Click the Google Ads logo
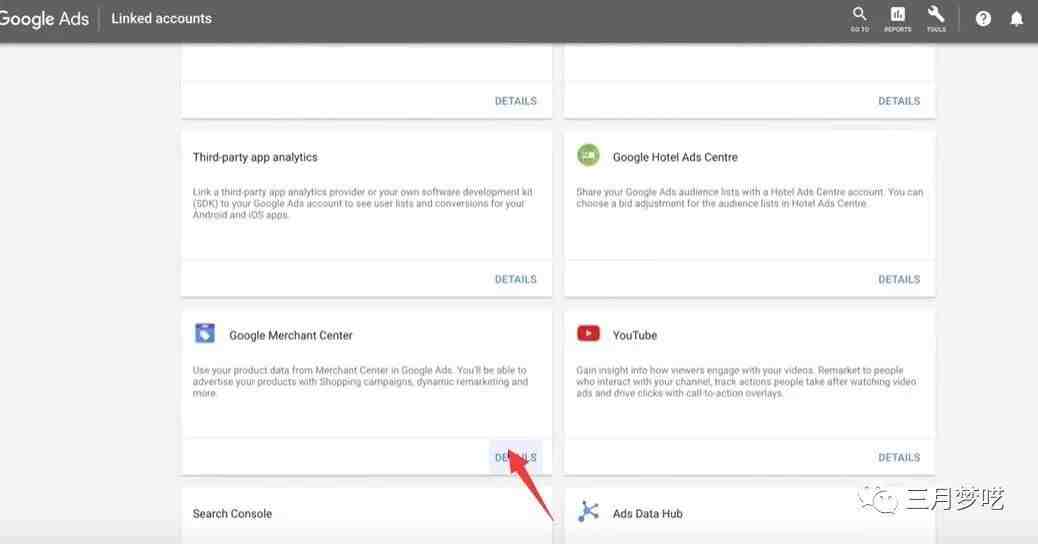Screen dimensions: 1038x544 coord(44,19)
